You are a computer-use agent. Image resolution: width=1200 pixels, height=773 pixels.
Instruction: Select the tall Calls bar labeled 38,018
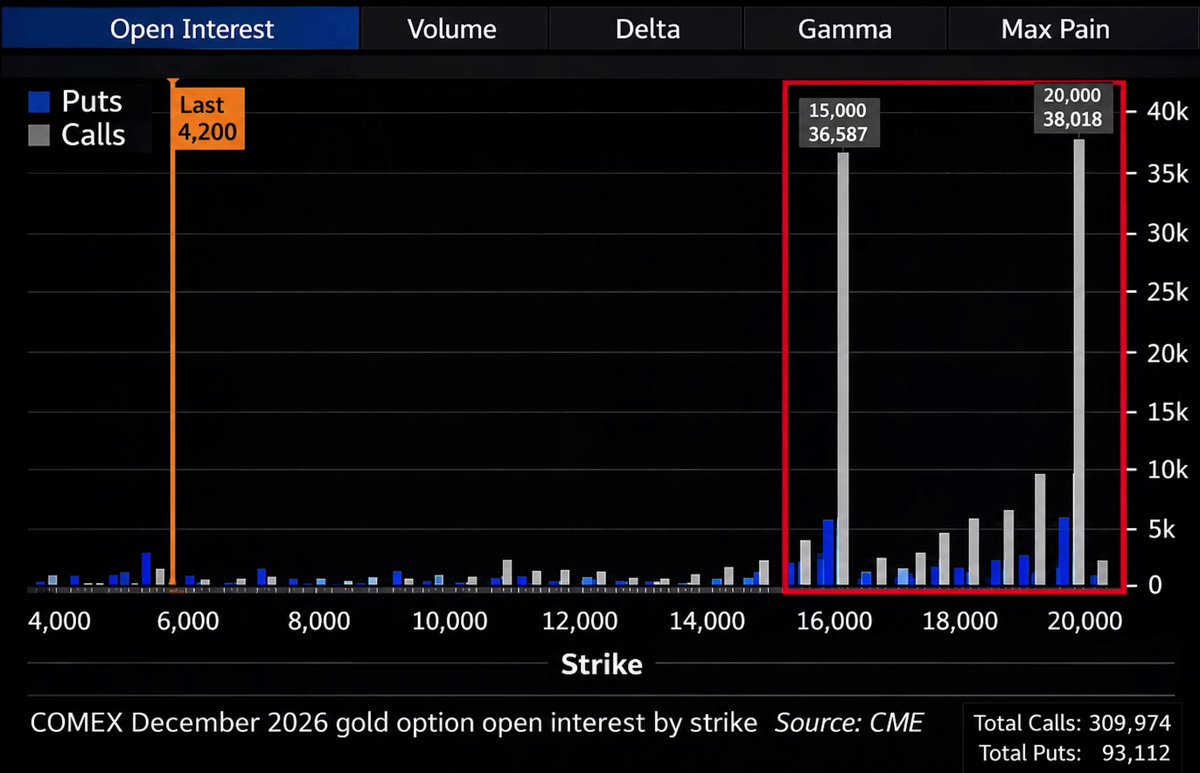coord(1079,364)
